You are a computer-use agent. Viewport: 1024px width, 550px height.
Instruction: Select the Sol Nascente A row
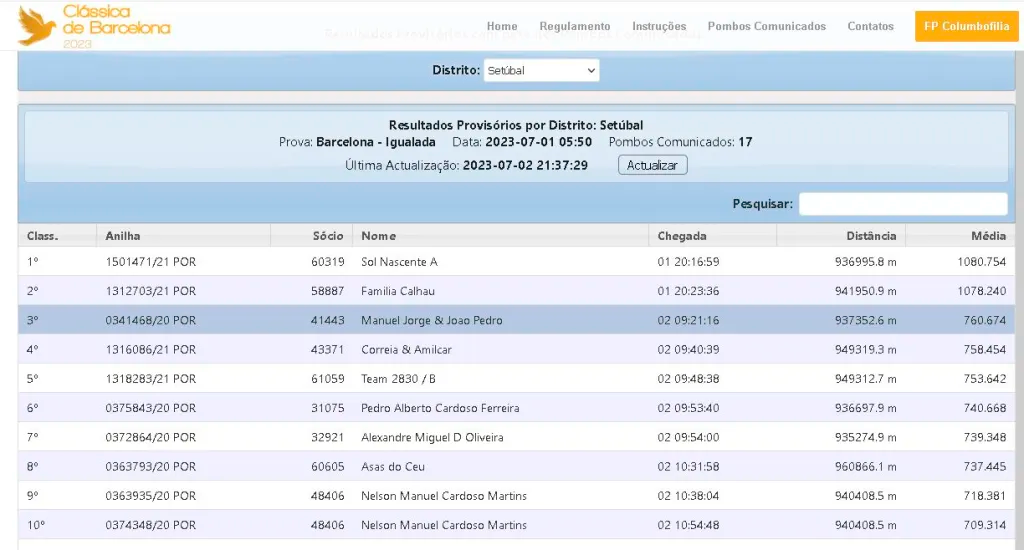tap(399, 262)
